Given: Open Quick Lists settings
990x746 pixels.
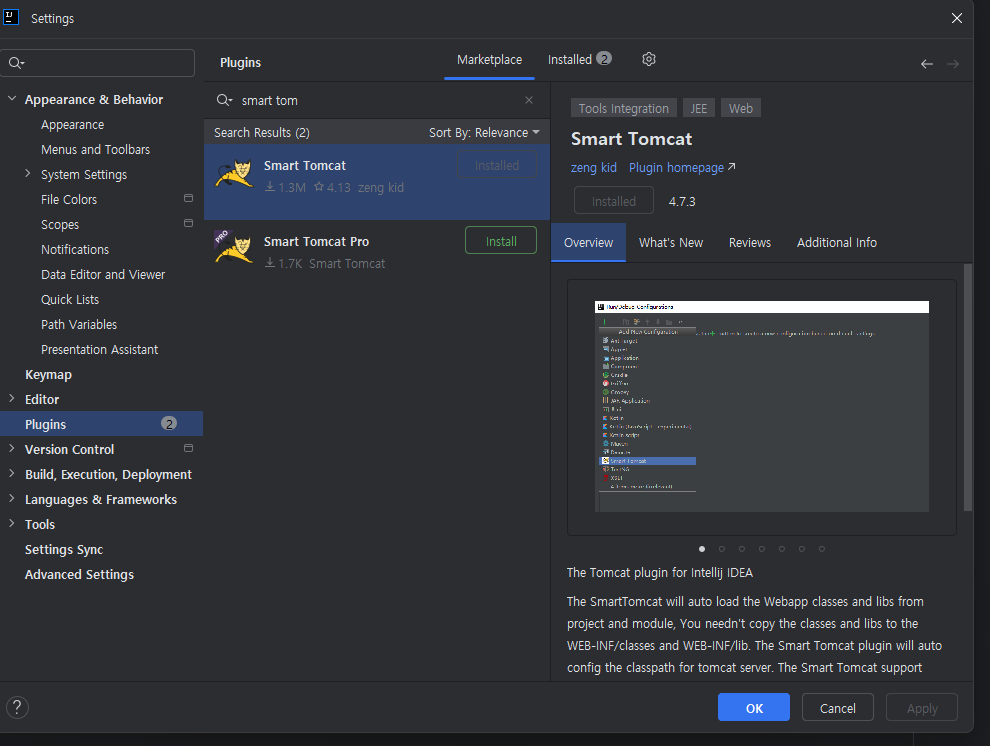Looking at the screenshot, I should (70, 300).
